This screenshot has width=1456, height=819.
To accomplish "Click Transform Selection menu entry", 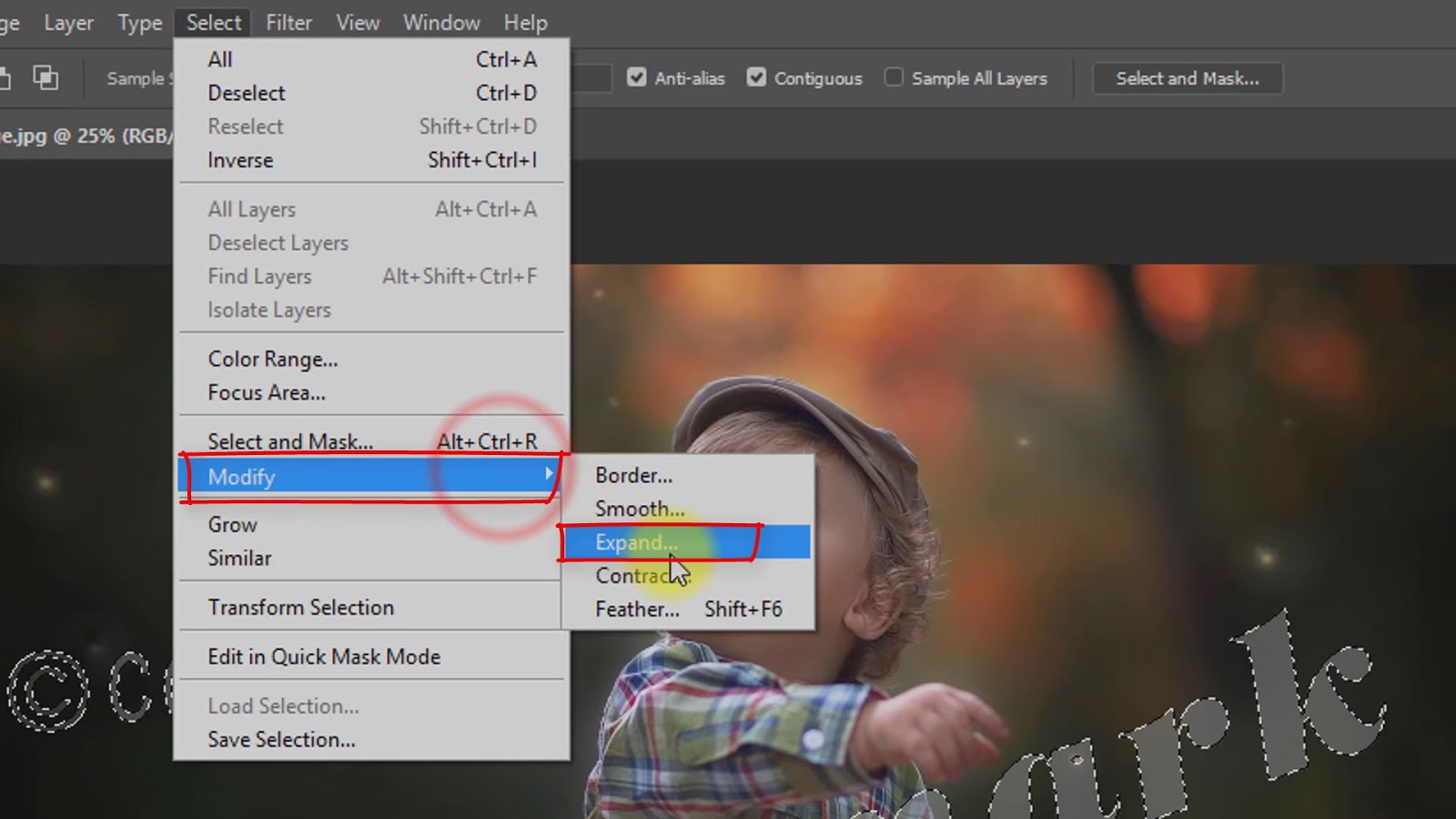I will [301, 607].
